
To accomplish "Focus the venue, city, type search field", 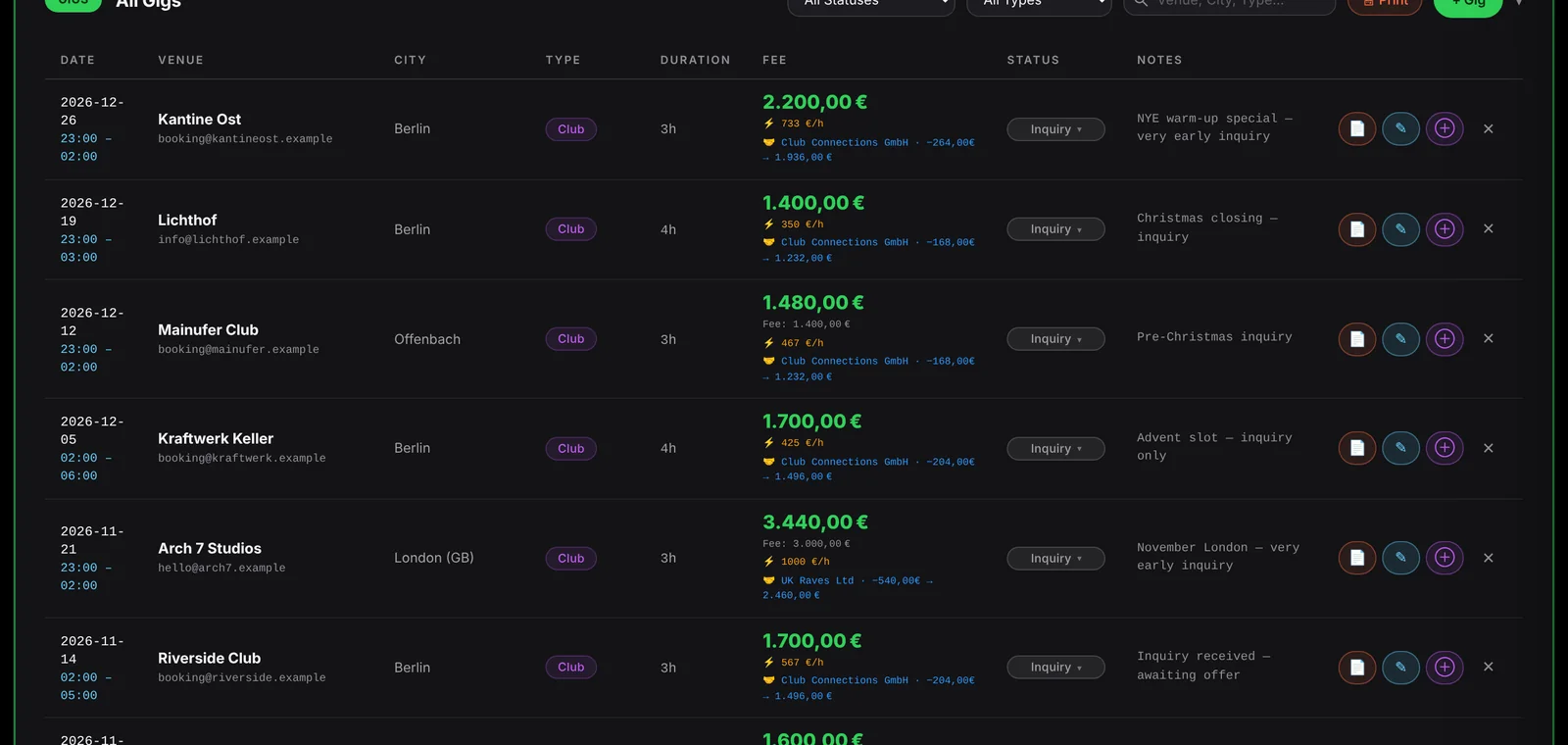I will pos(1230,4).
